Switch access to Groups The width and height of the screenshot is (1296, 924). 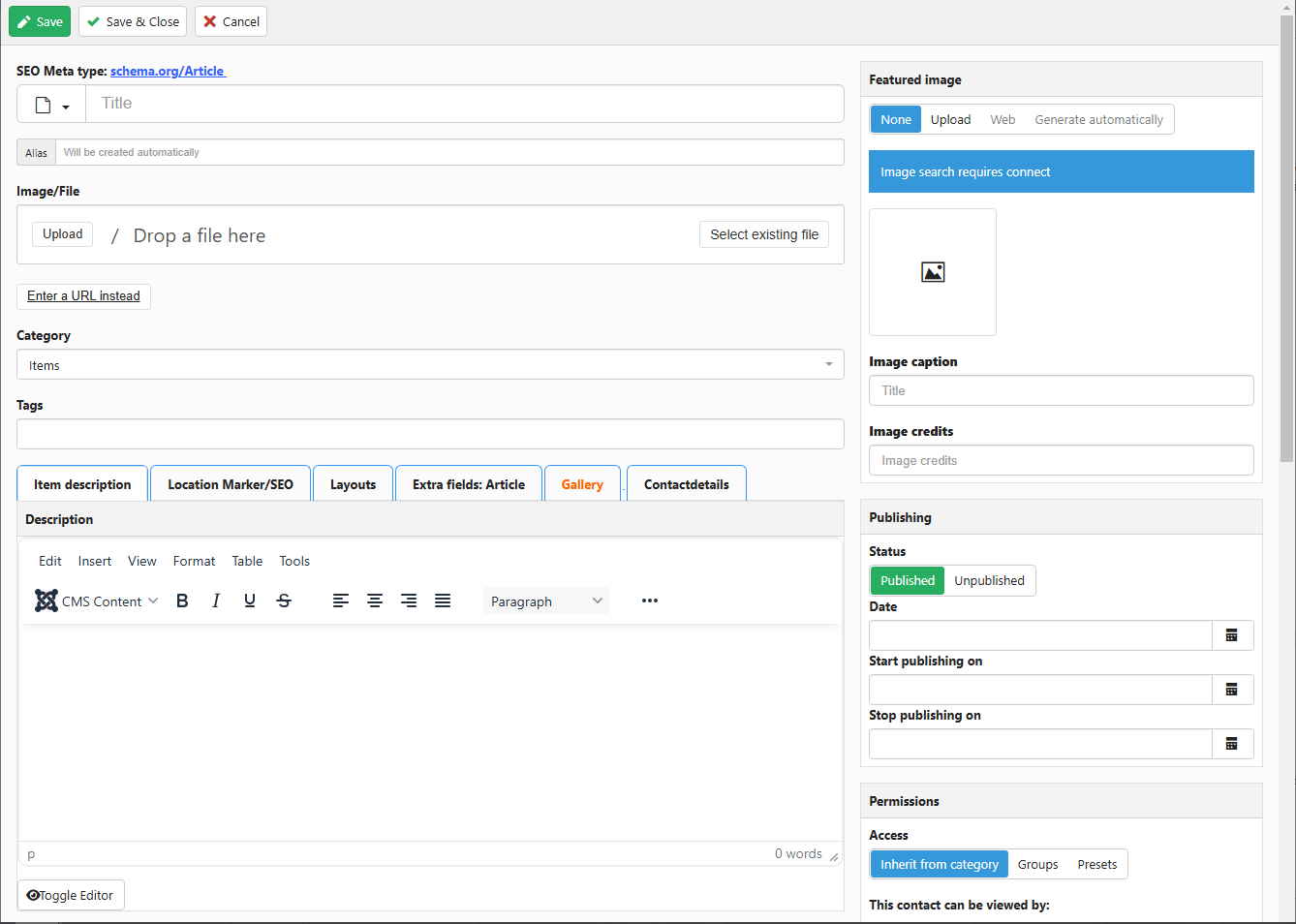[x=1037, y=864]
